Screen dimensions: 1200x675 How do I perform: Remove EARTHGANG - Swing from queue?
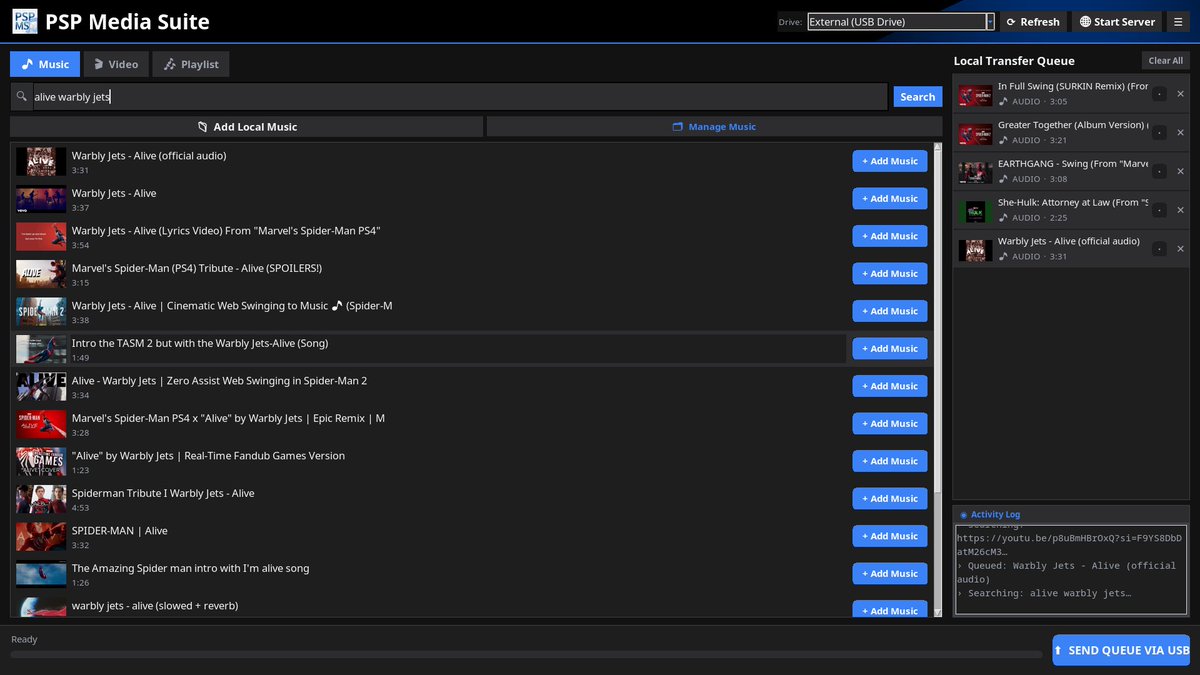(1180, 171)
